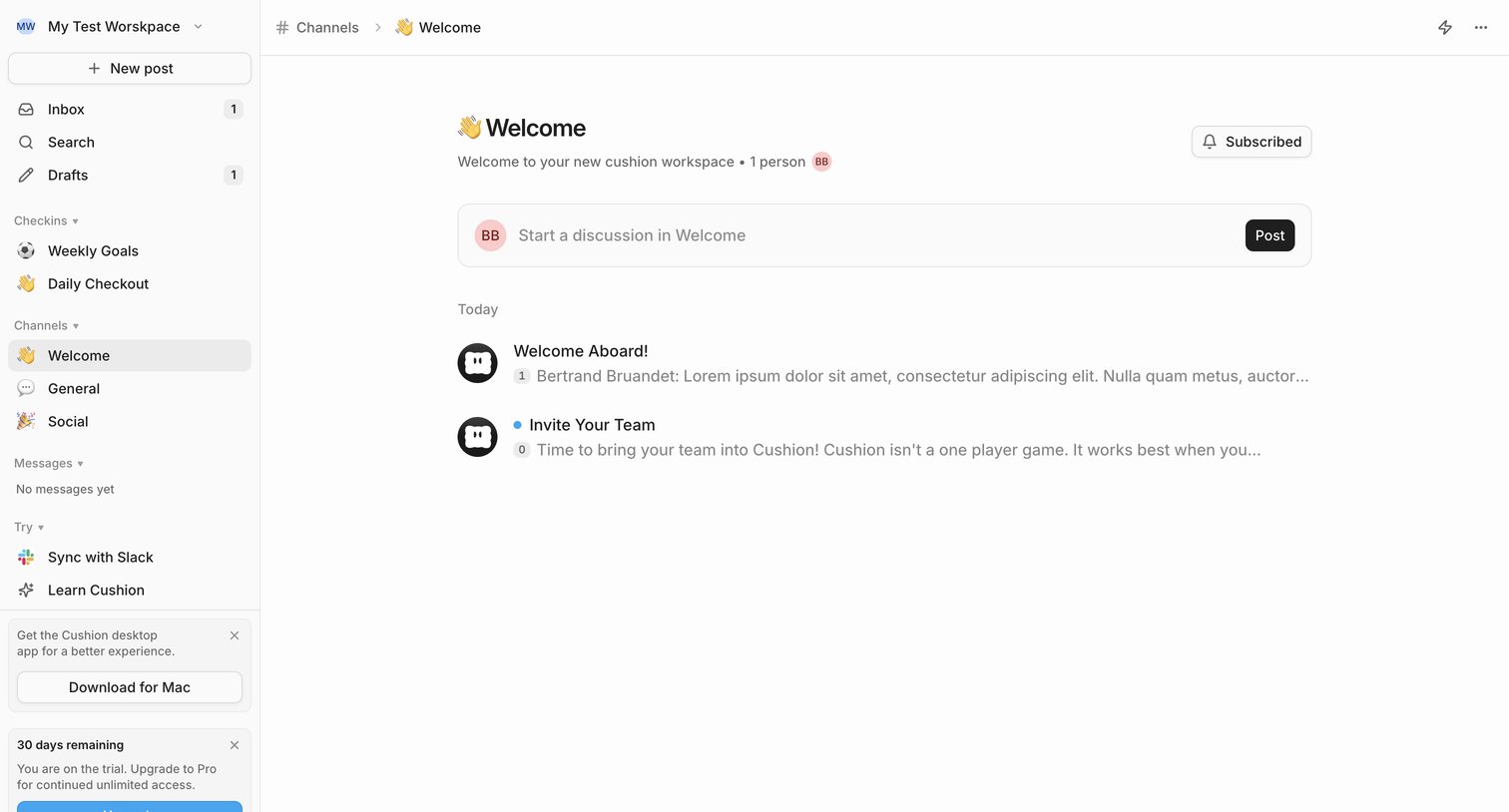
Task: Collapse the Try section
Action: [x=29, y=528]
